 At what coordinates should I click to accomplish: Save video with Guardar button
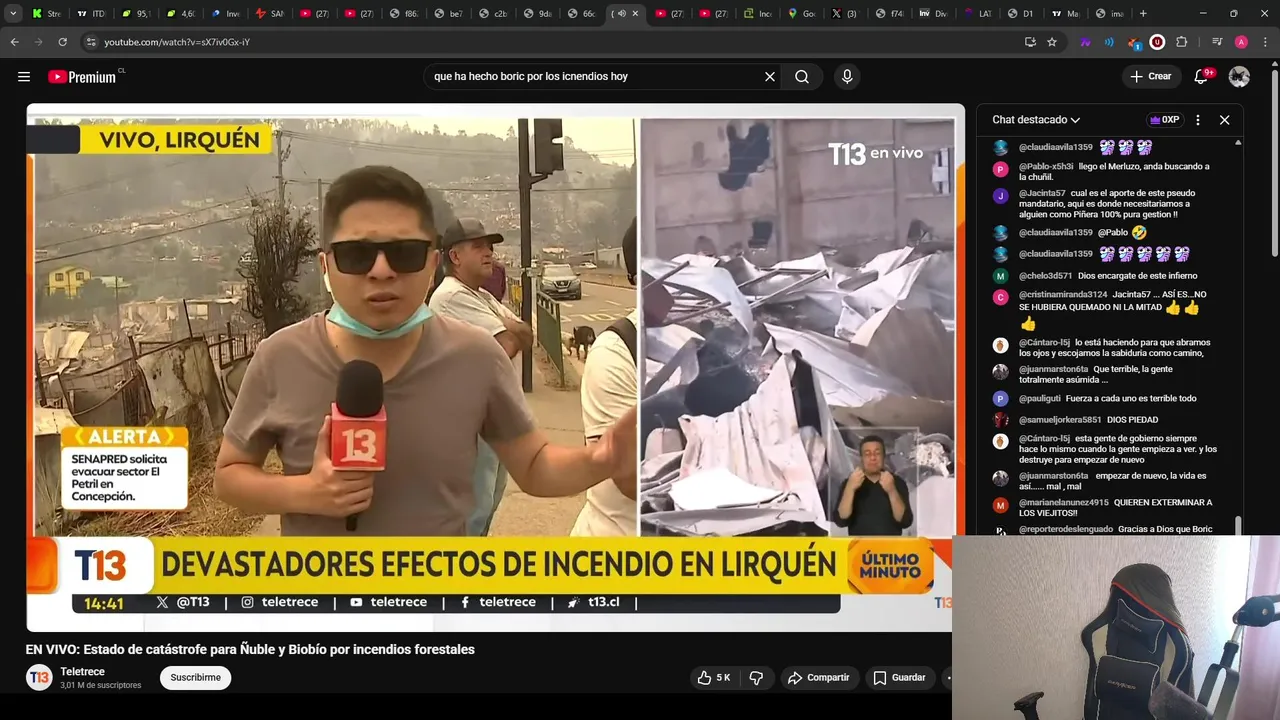click(x=899, y=678)
